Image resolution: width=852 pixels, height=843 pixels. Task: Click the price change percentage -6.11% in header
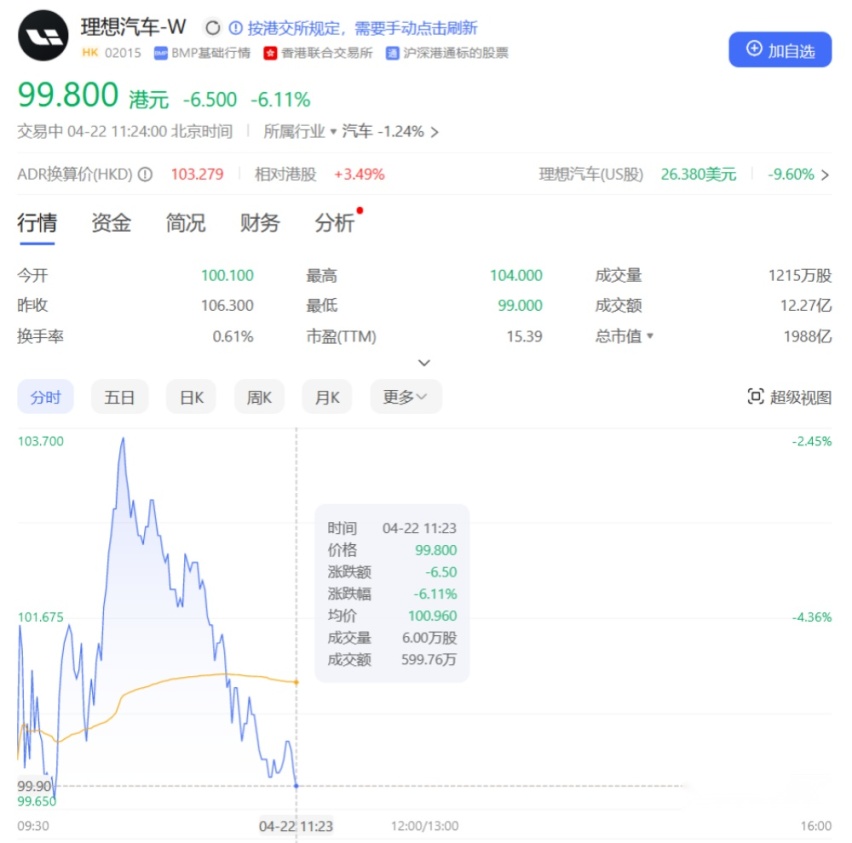[x=280, y=100]
